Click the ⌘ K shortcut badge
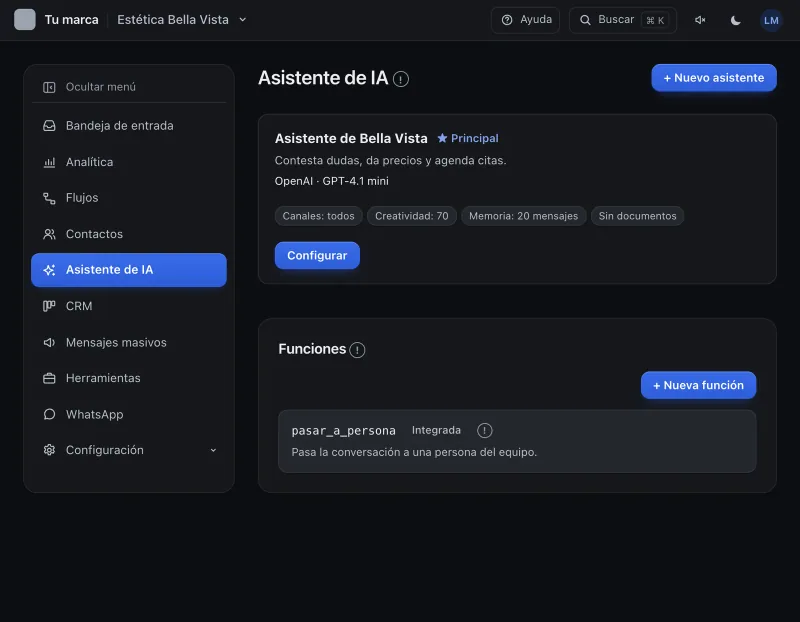Image resolution: width=800 pixels, height=622 pixels. (x=655, y=20)
